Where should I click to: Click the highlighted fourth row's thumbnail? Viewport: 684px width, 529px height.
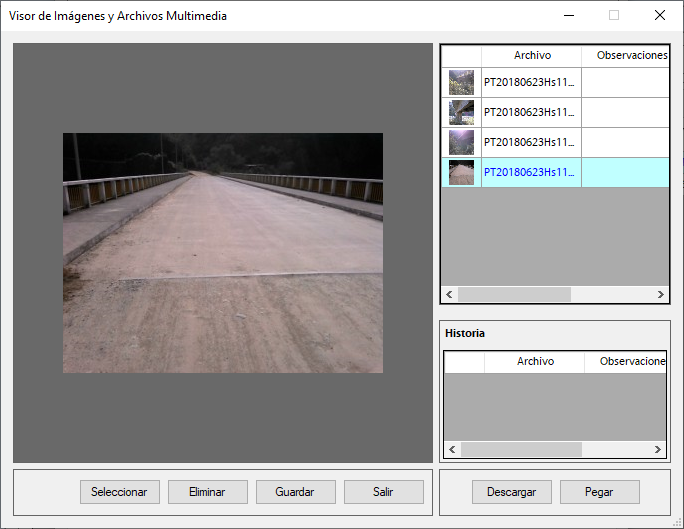point(461,172)
